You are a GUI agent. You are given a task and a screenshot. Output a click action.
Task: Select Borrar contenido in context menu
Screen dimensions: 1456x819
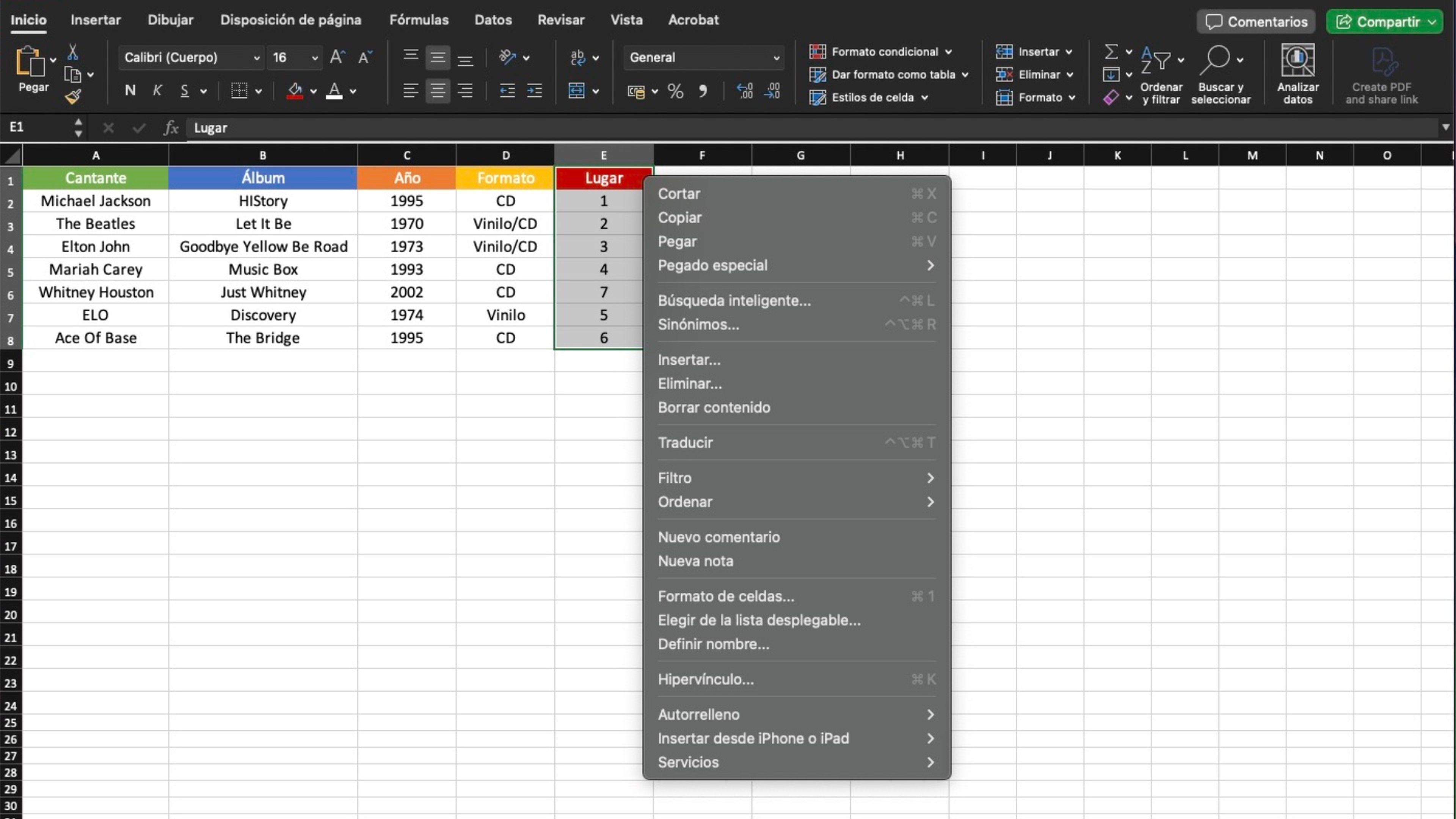(x=796, y=408)
